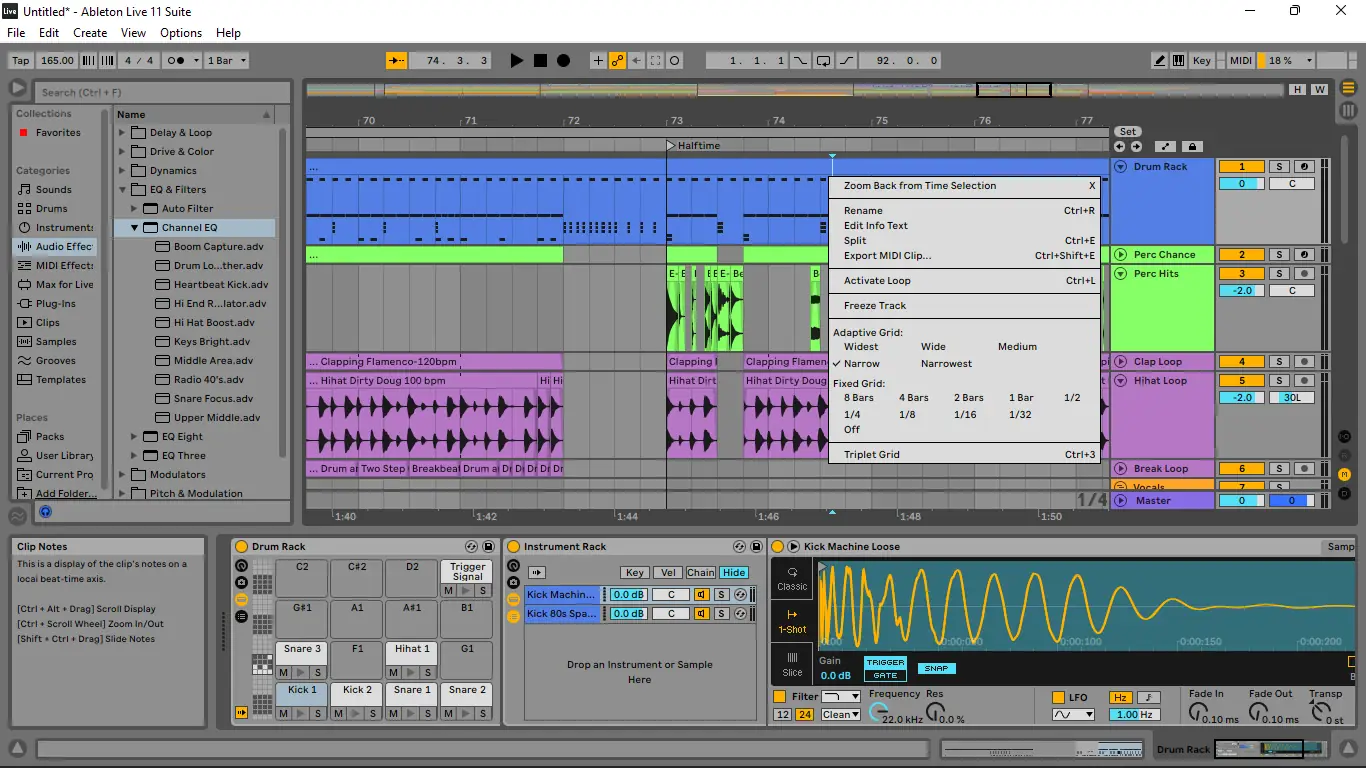The height and width of the screenshot is (768, 1366).
Task: Toggle the metronome button
Action: tap(177, 61)
